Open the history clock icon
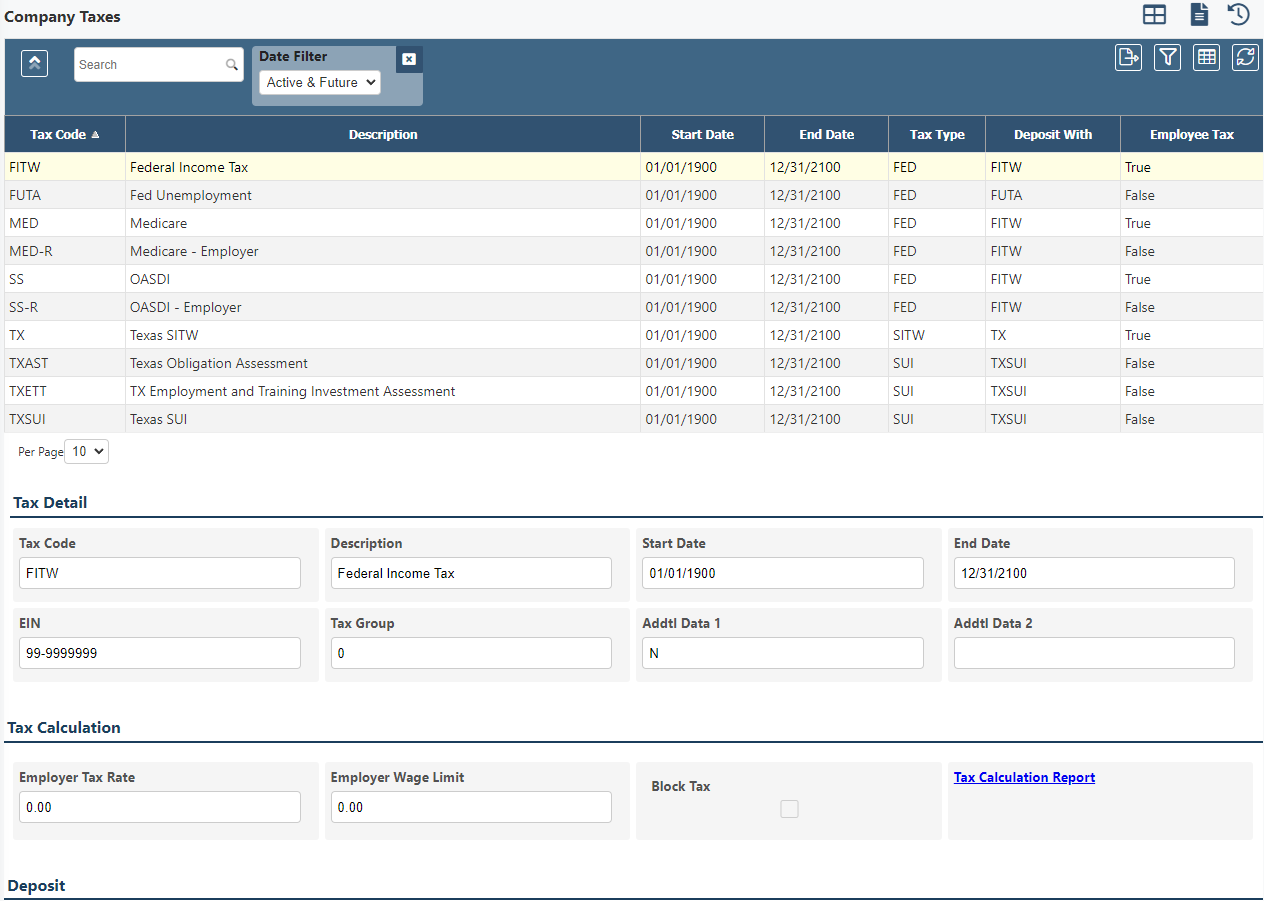This screenshot has height=901, width=1264. click(x=1239, y=15)
